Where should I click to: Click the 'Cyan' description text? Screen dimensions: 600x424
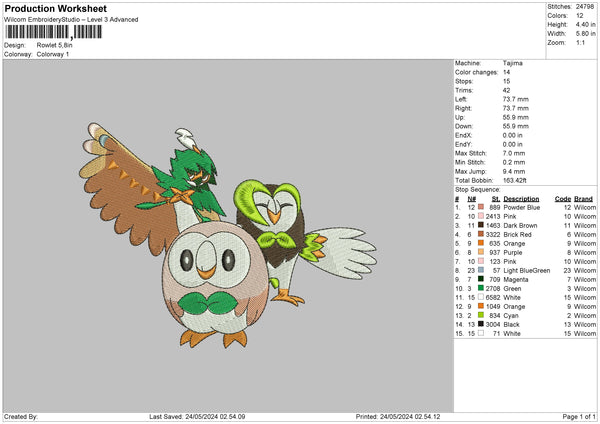(x=511, y=316)
